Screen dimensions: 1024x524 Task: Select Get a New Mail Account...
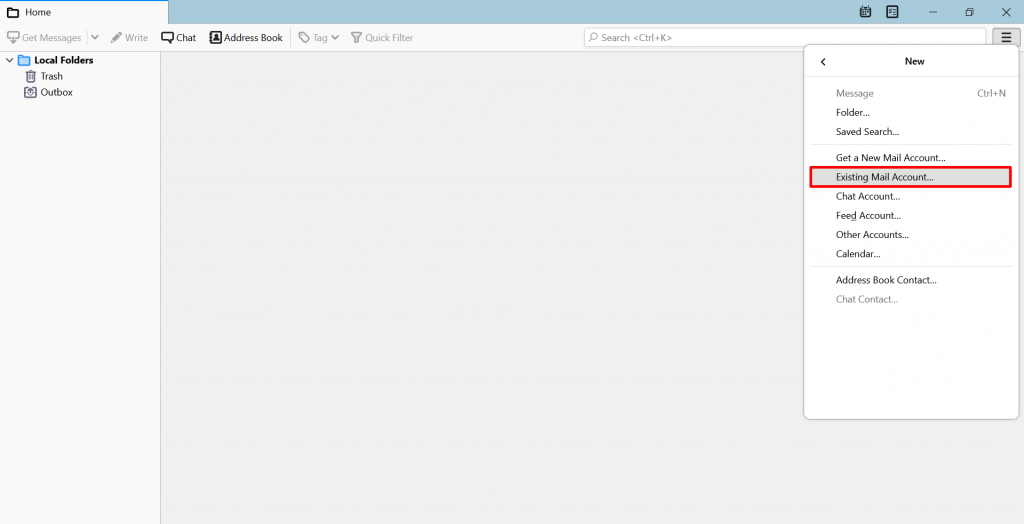click(911, 157)
